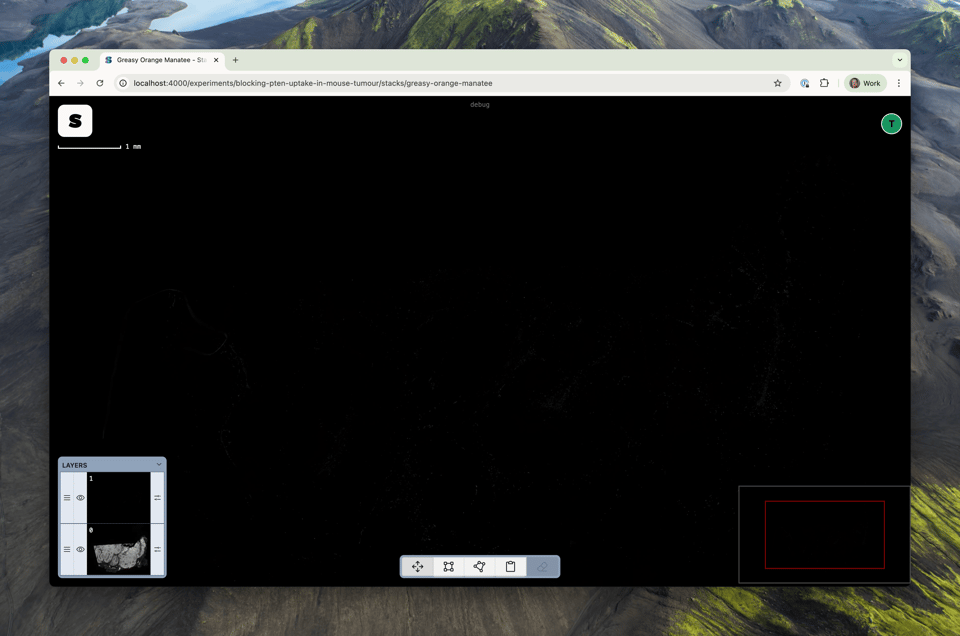Image resolution: width=960 pixels, height=636 pixels.
Task: Toggle visibility of layer 0
Action: click(x=81, y=550)
